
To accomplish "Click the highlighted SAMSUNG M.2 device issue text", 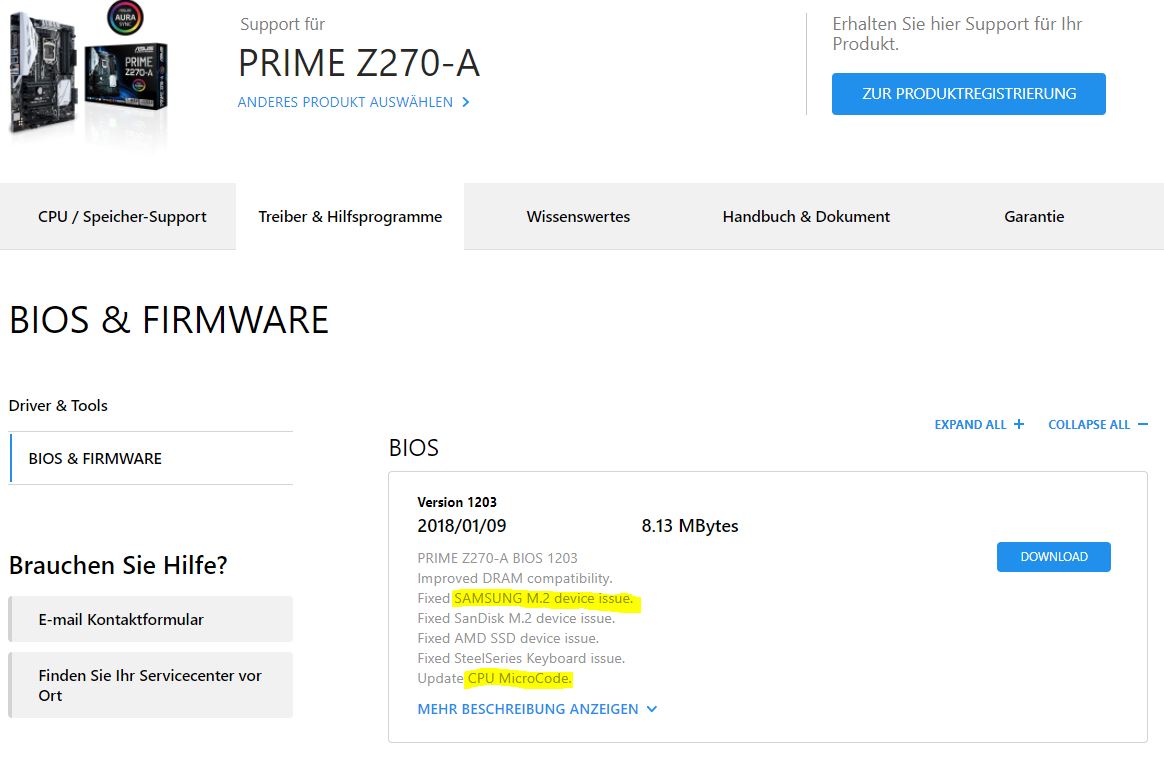I will (x=543, y=598).
